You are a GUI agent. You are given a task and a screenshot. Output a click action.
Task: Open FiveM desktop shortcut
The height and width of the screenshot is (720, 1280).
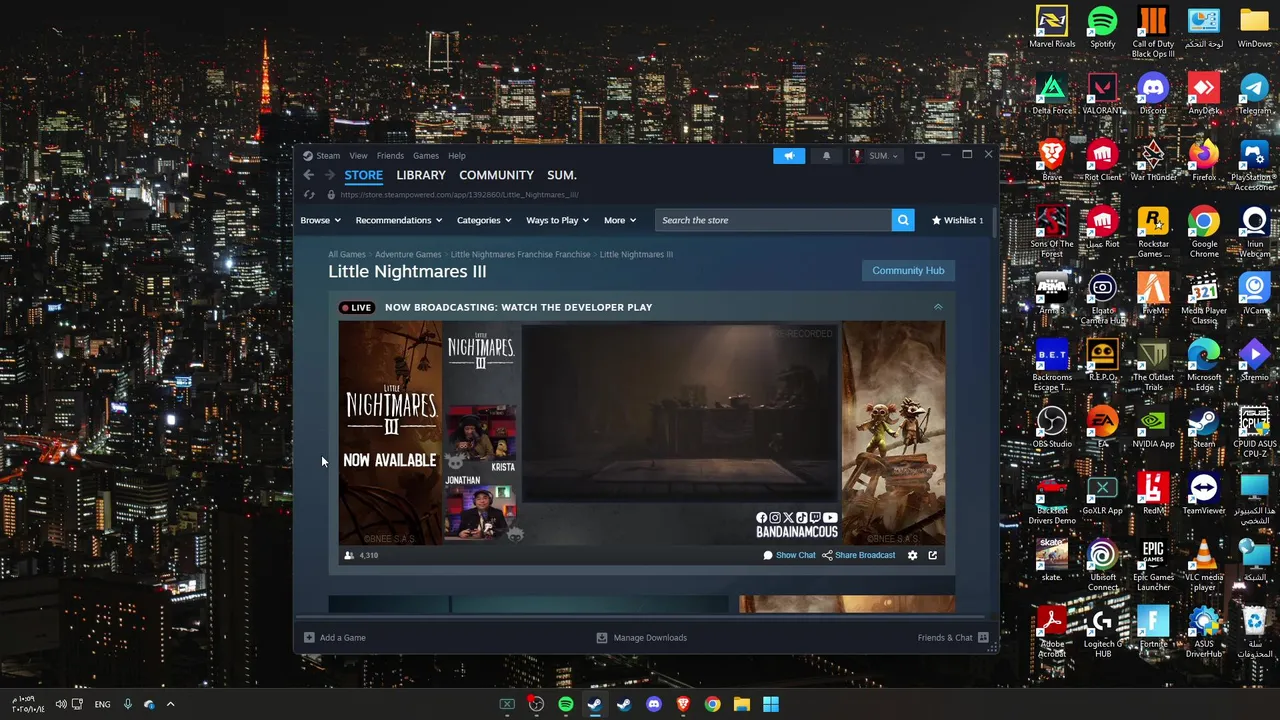tap(1153, 294)
